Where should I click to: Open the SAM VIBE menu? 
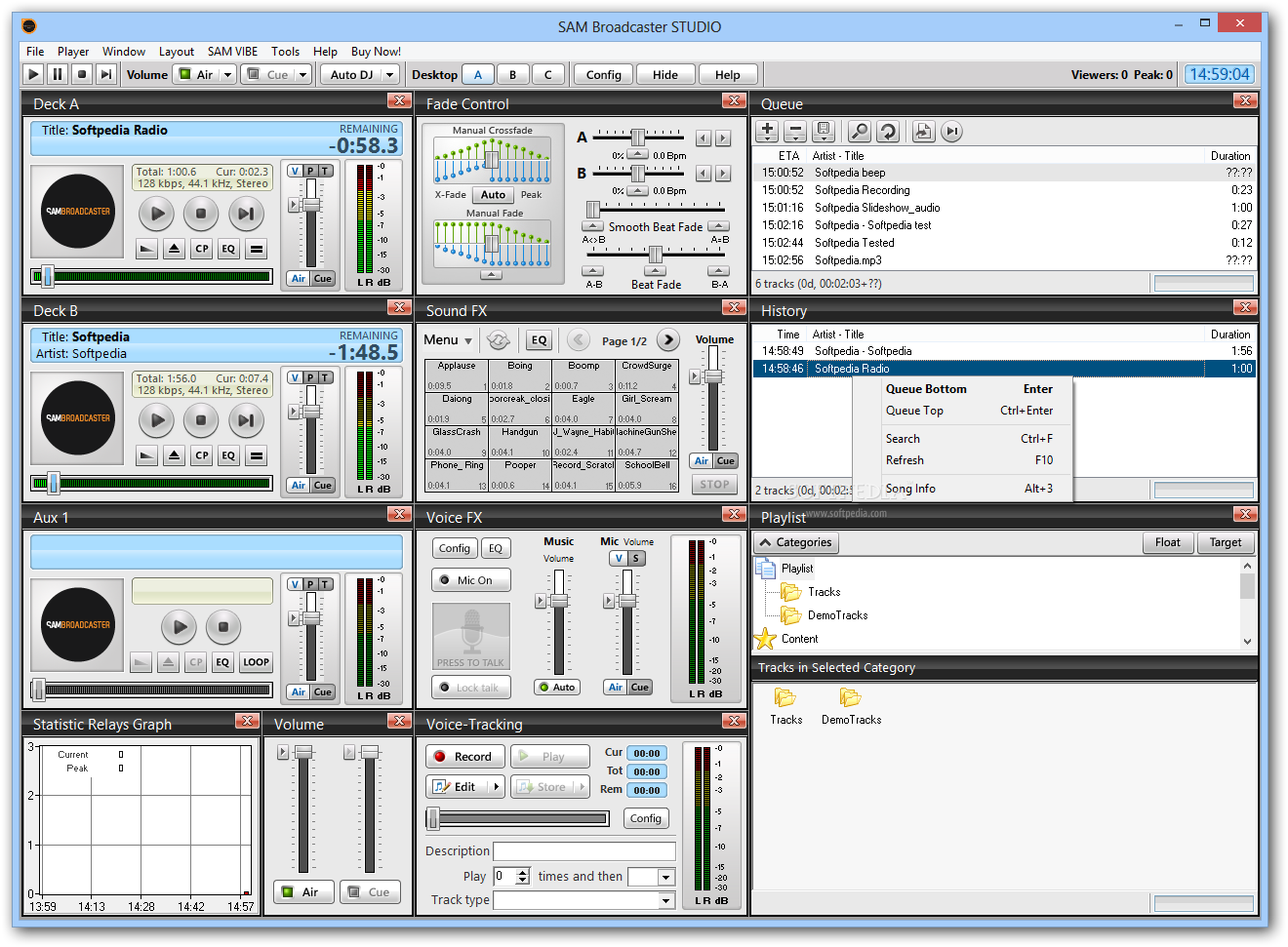pyautogui.click(x=232, y=52)
